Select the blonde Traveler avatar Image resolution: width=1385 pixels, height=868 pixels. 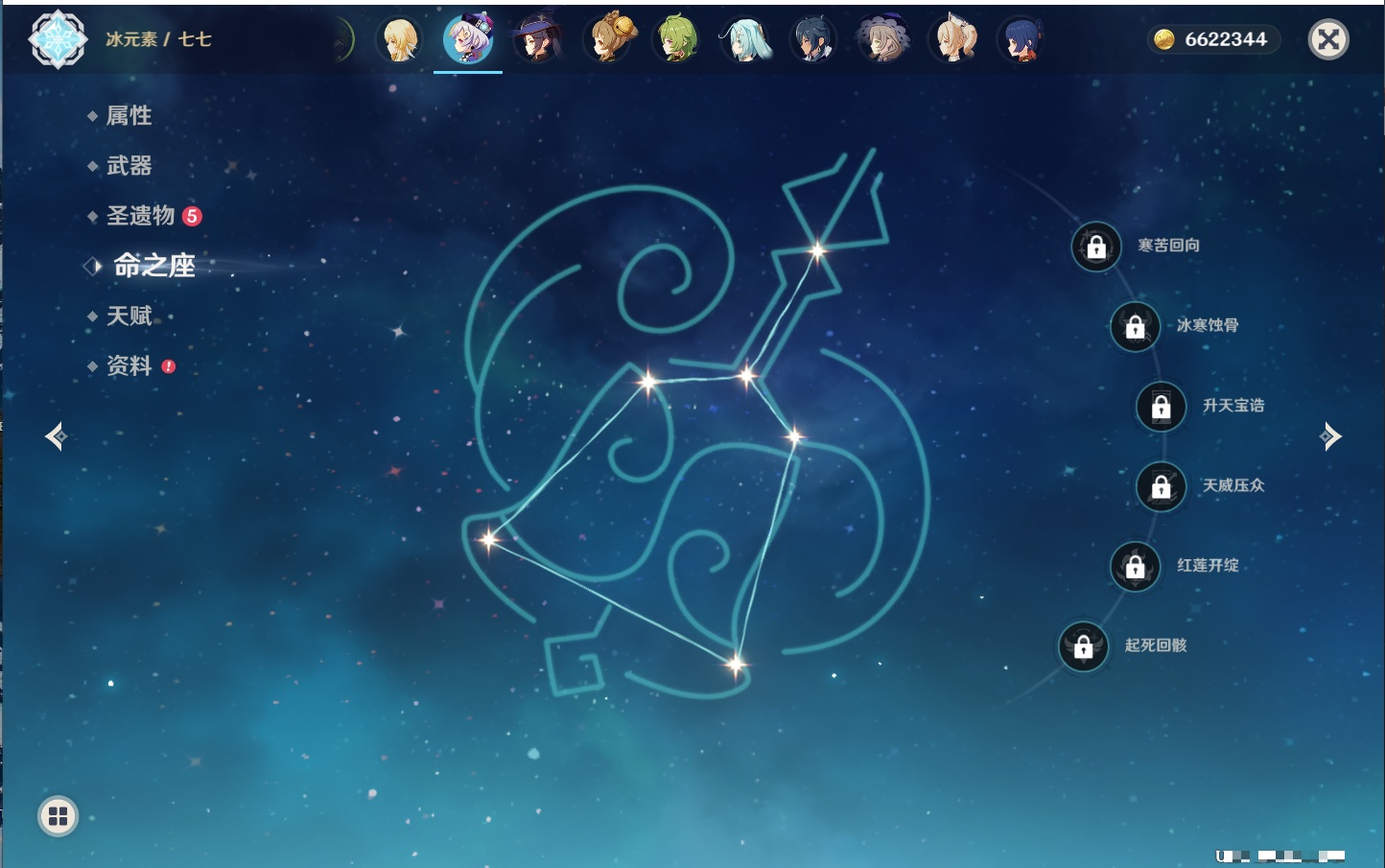[x=398, y=39]
